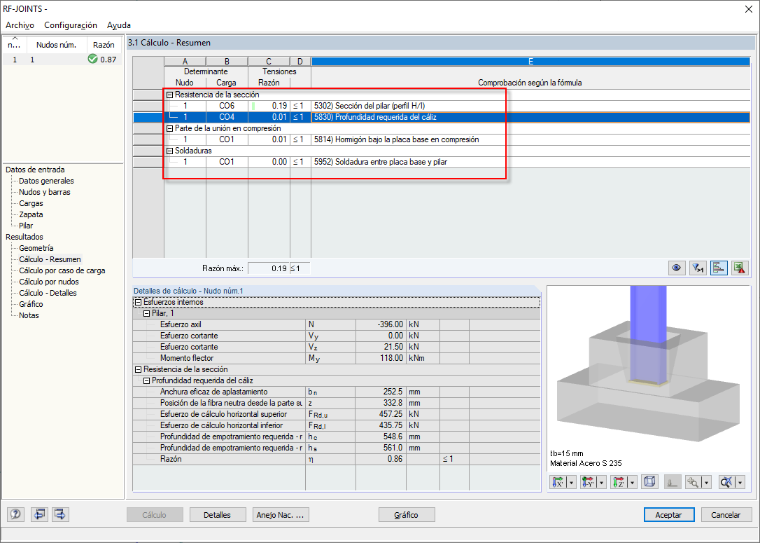Collapse Profundidad requerida del cáliz subsection
760x543 pixels.
[146, 381]
